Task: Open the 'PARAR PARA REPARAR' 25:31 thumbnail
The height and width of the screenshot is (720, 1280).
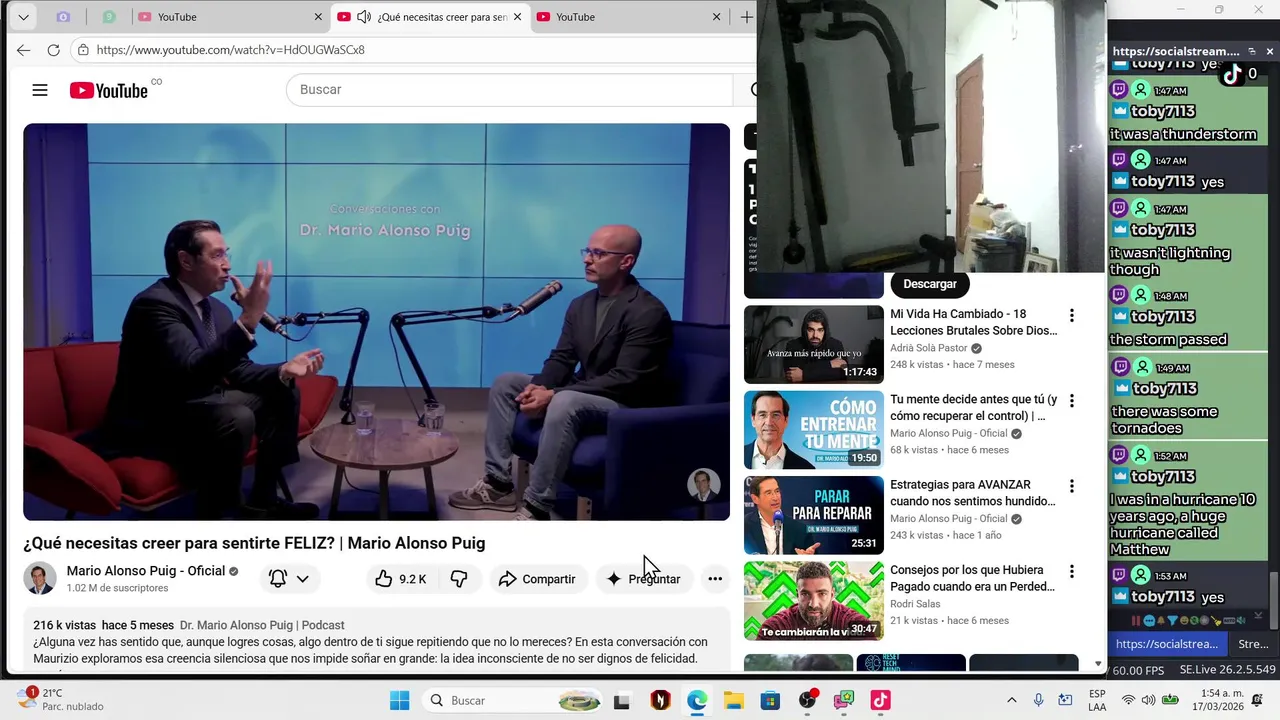Action: 814,515
